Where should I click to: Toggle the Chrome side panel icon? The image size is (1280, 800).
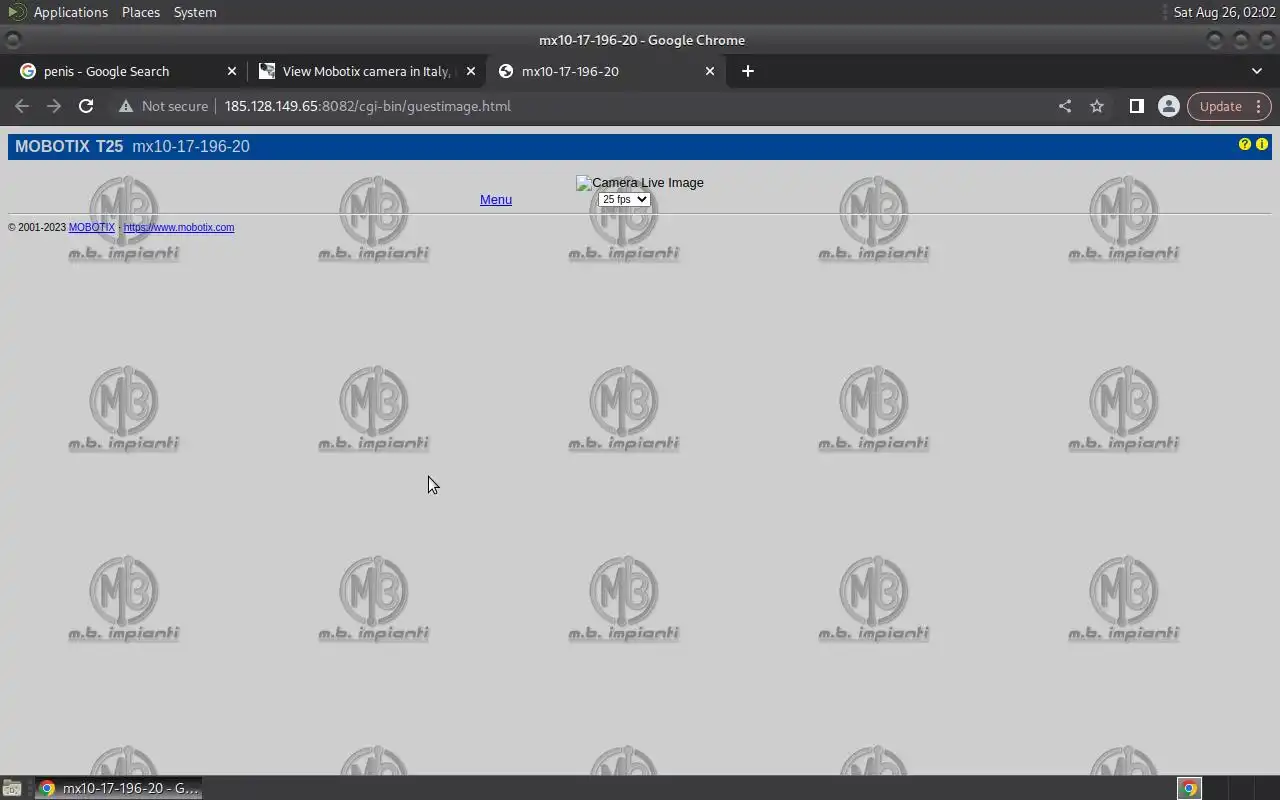click(1137, 106)
